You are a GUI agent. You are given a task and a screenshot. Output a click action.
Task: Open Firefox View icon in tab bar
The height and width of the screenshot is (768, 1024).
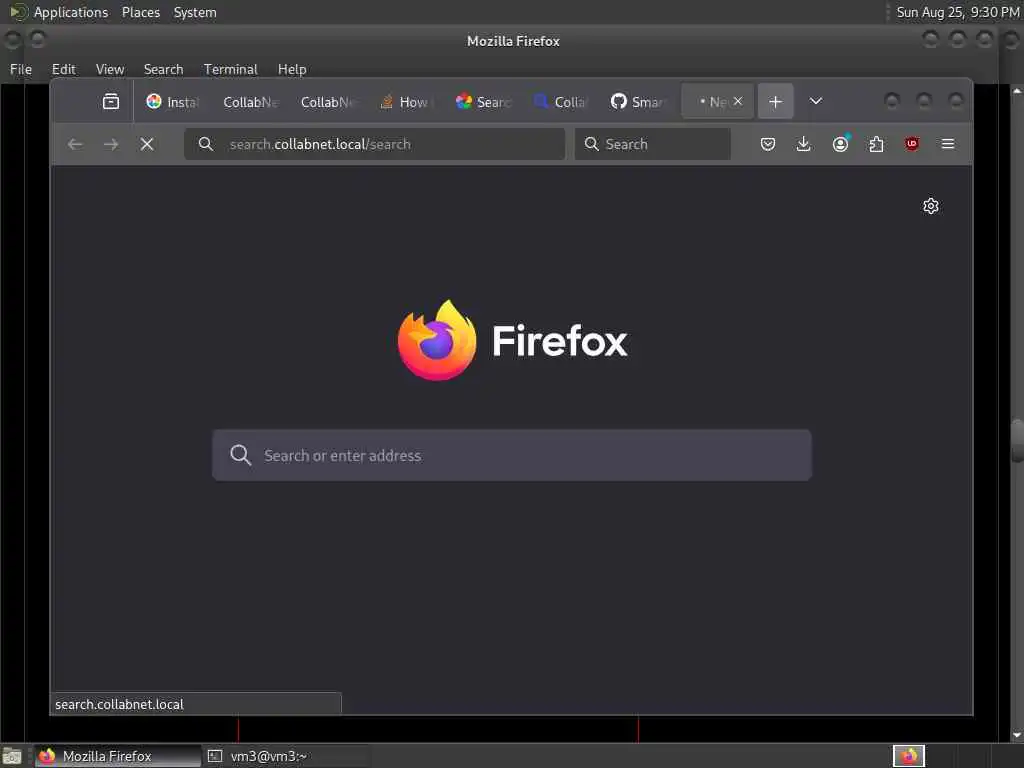click(x=111, y=101)
